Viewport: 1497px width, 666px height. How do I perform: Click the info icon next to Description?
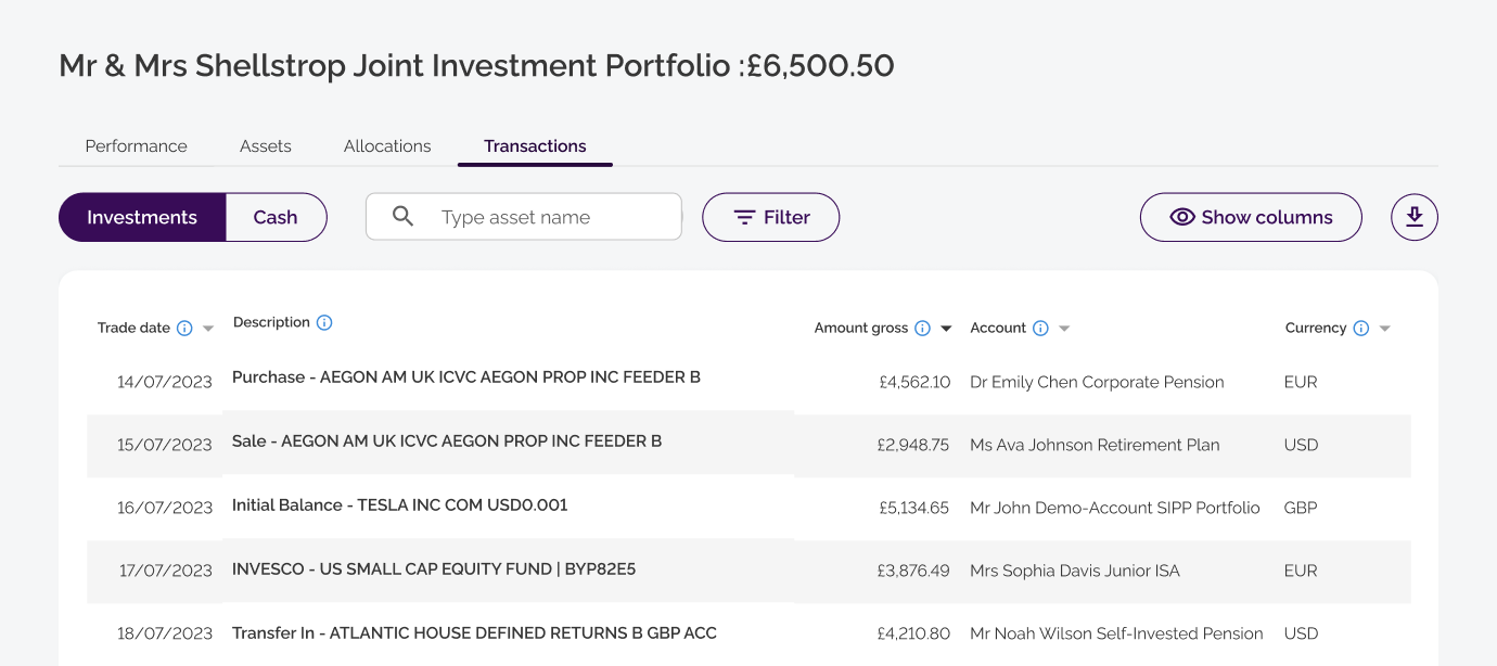coord(324,322)
